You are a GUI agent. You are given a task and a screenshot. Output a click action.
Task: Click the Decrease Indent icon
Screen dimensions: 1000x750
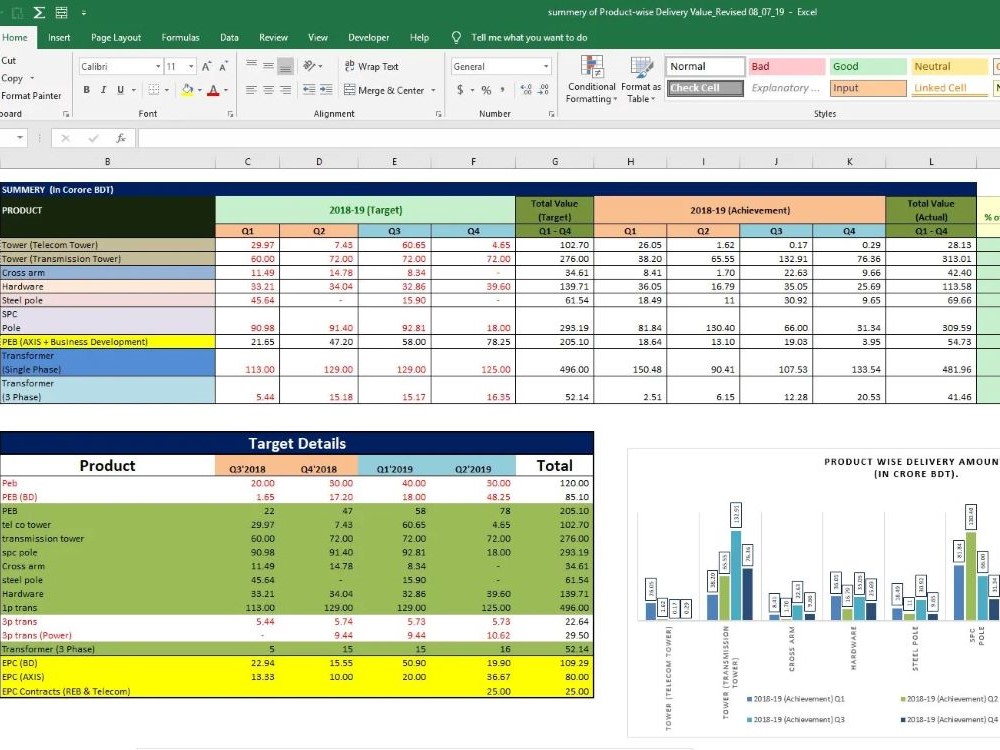coord(309,90)
